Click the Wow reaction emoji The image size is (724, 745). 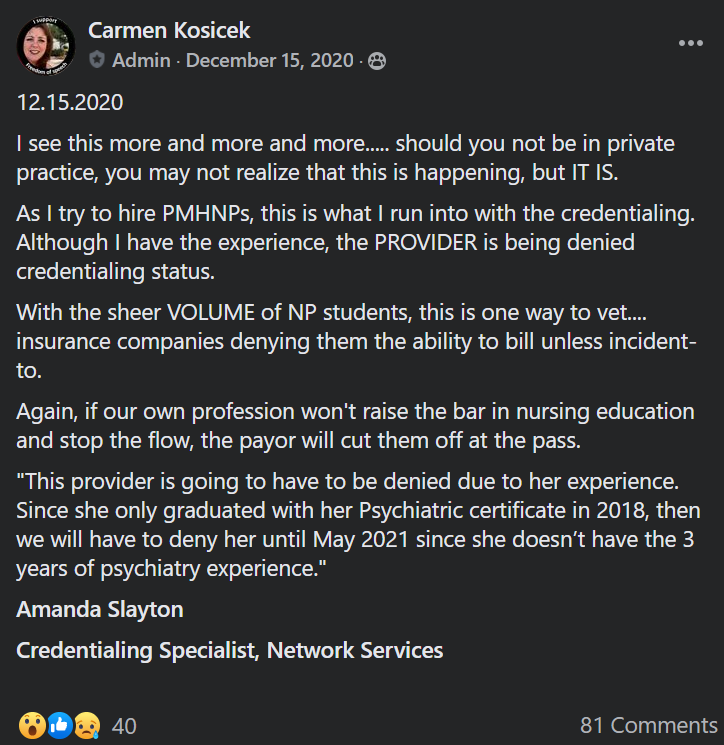(32, 726)
